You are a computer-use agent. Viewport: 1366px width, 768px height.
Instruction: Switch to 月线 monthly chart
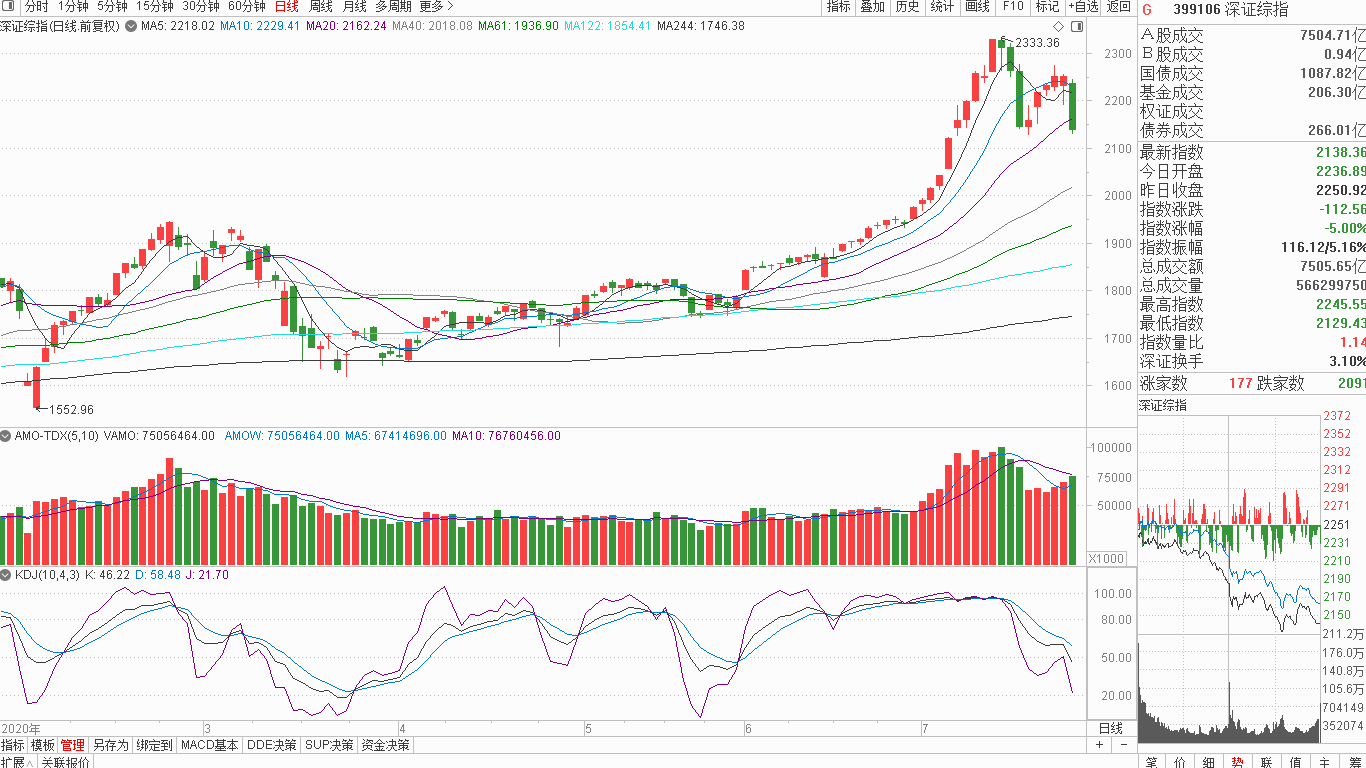click(x=354, y=6)
